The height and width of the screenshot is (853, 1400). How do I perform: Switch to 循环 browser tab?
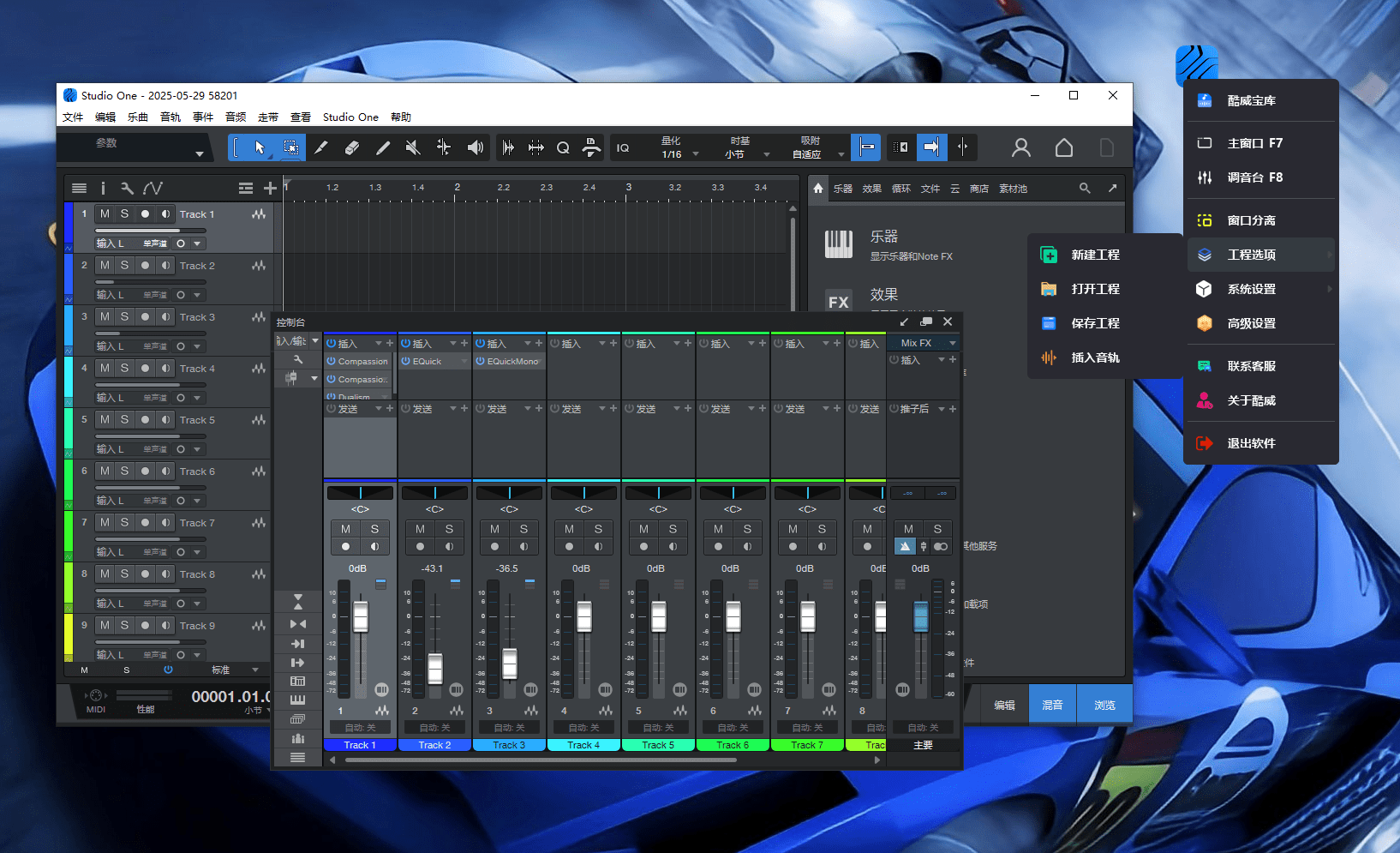point(901,189)
